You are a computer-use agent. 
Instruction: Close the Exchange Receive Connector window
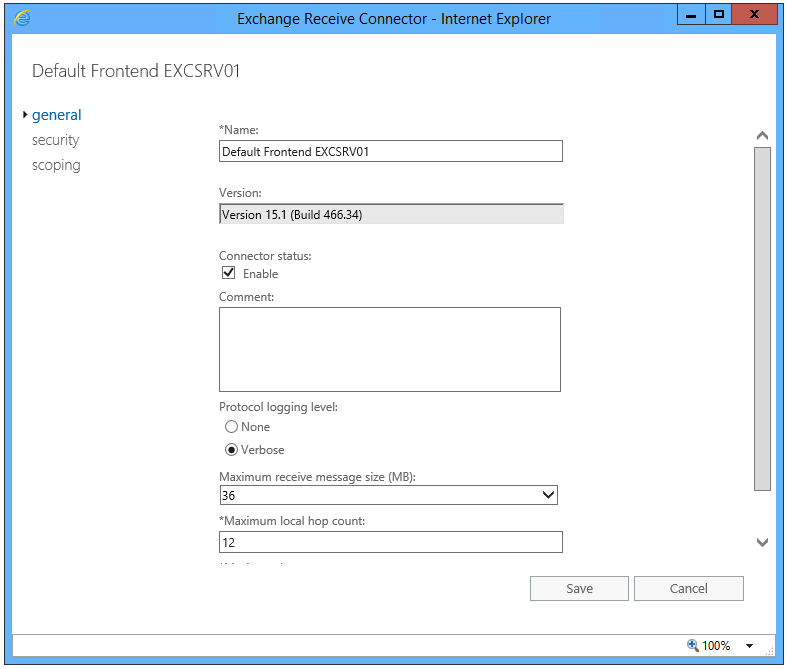(754, 15)
